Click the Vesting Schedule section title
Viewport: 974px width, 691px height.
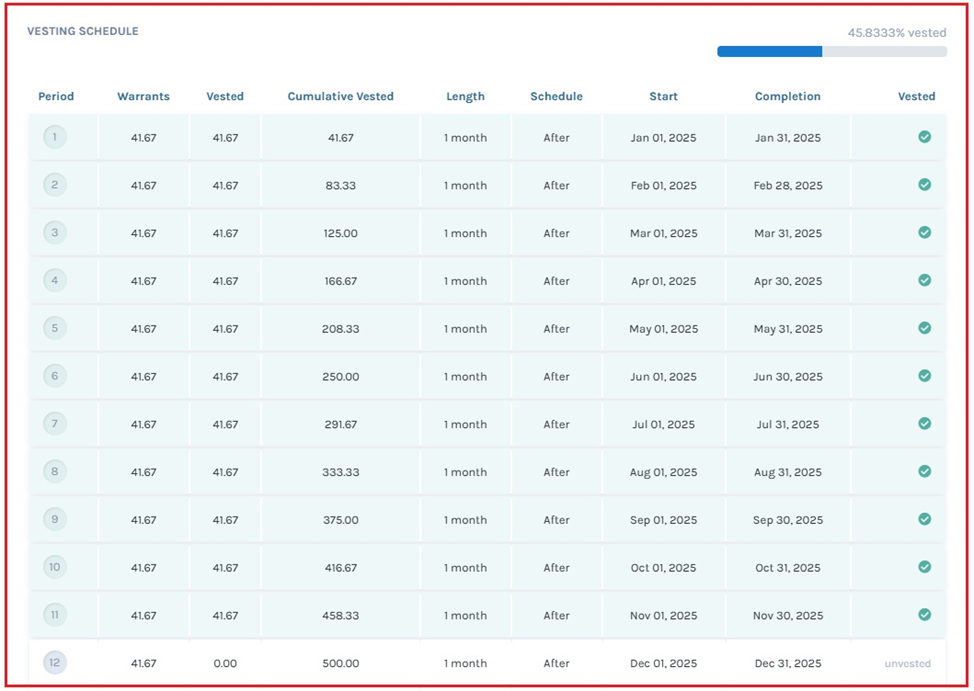[x=82, y=31]
